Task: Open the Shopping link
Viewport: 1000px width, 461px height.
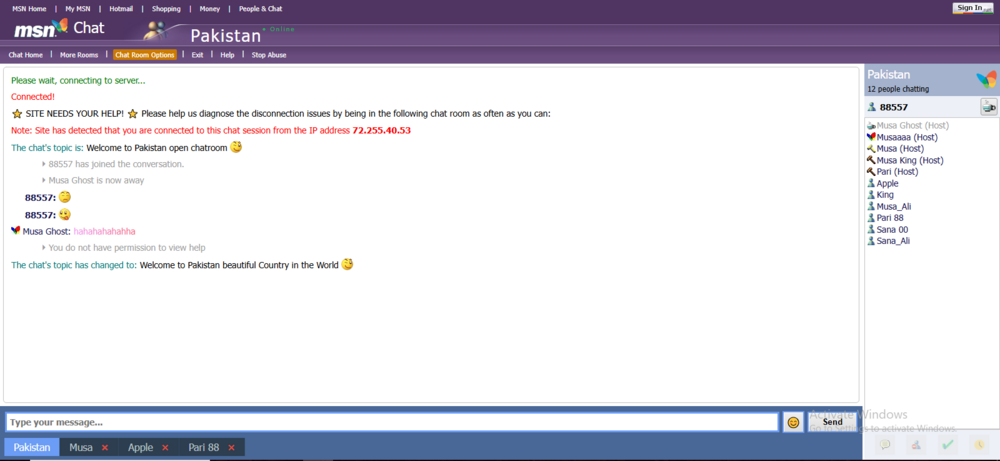Action: tap(166, 9)
